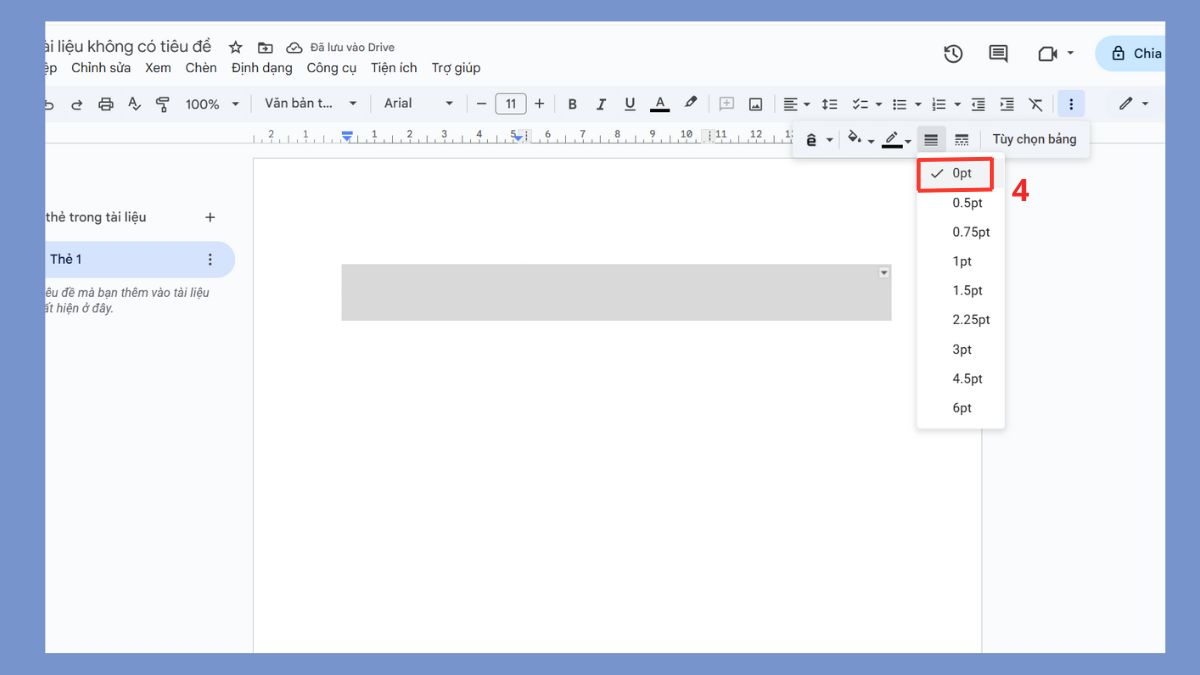The height and width of the screenshot is (675, 1200).
Task: Open the text alignment dropdown
Action: (x=797, y=104)
